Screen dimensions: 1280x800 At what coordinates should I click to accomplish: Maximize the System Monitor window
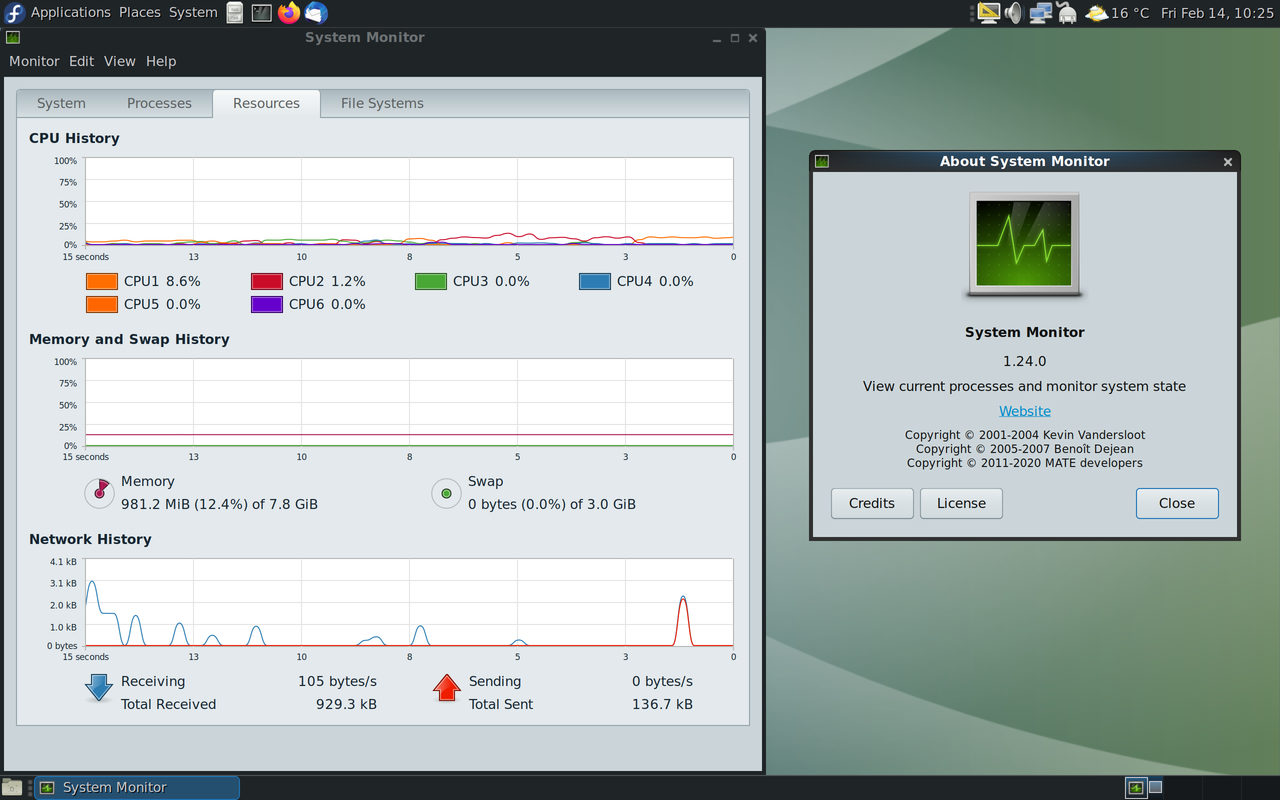click(735, 38)
